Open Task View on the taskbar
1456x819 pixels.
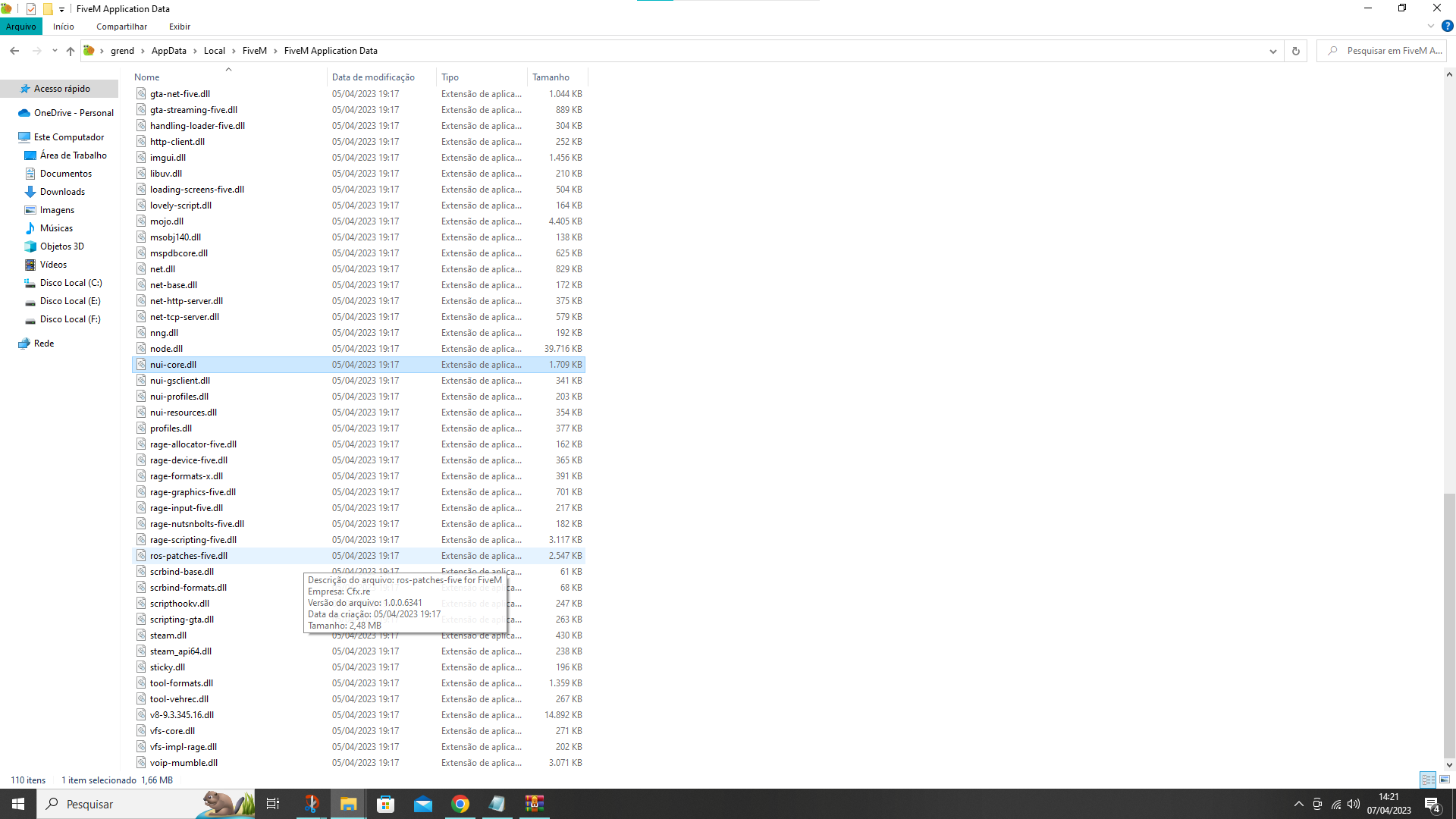click(x=273, y=804)
